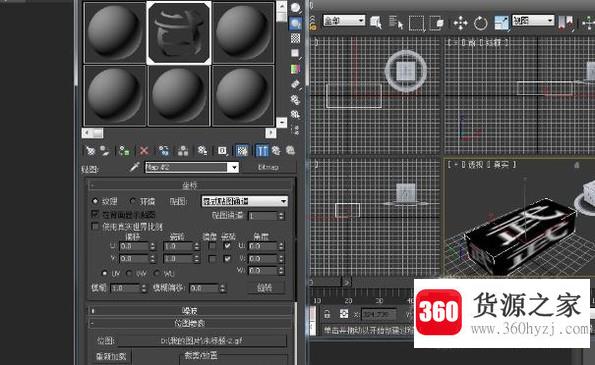Toggle checkered Background icon in side toolbar
Image resolution: width=595 pixels, height=365 pixels.
[x=296, y=38]
